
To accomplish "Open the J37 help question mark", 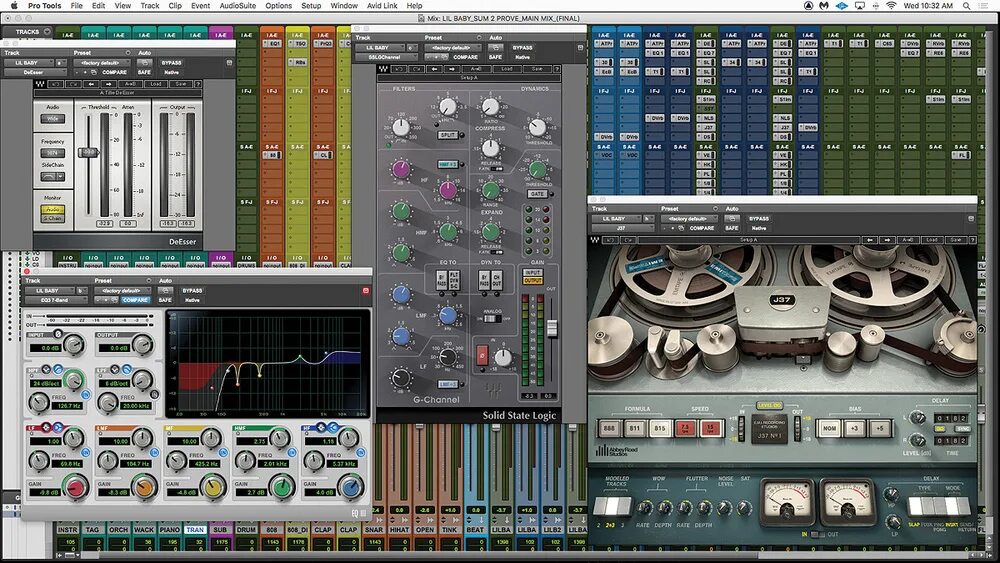I will coord(973,240).
